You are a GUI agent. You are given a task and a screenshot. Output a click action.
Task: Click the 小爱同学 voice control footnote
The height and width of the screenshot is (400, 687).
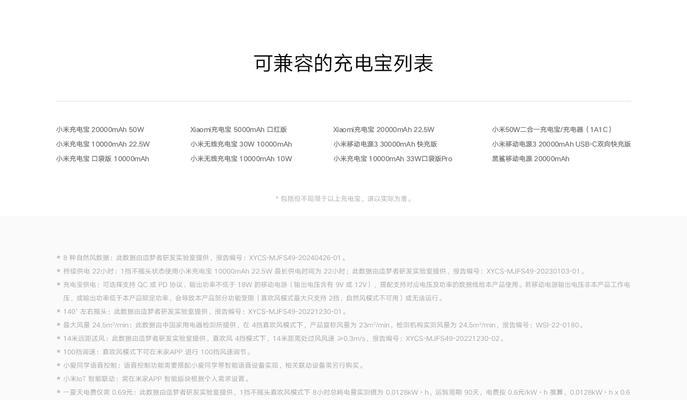[213, 365]
